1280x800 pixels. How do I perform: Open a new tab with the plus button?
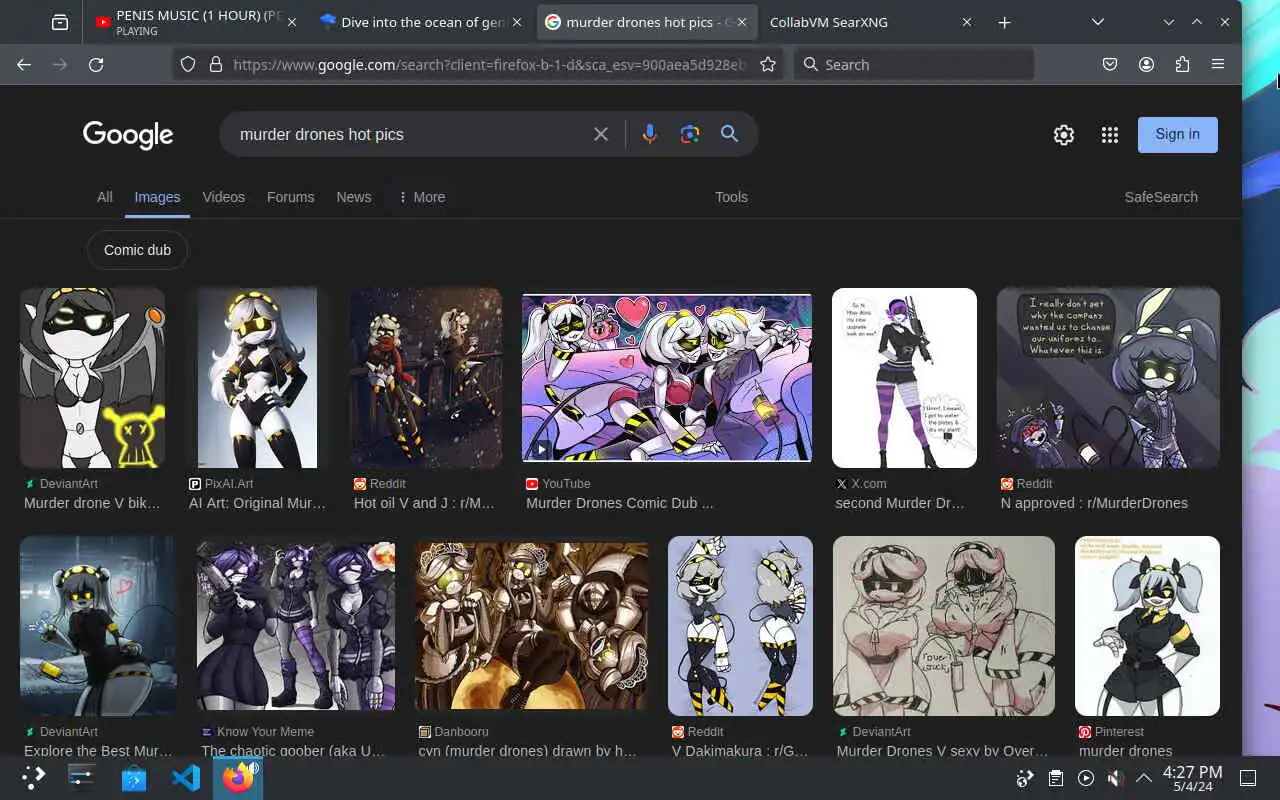point(1004,22)
